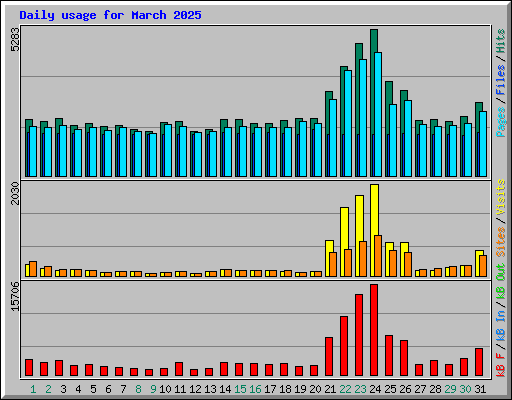The width and height of the screenshot is (512, 400).
Task: Click day 30 on the x-axis
Action: point(465,389)
